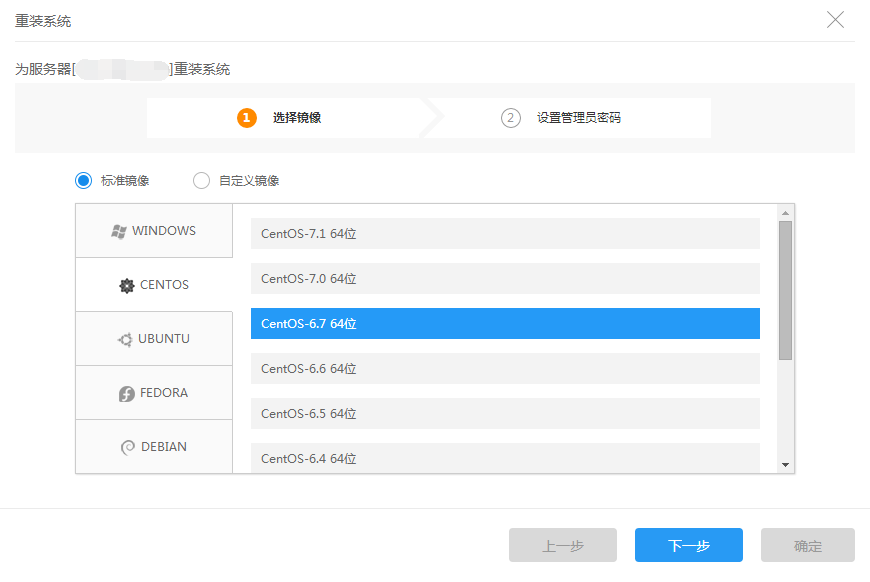Viewport: 870px width, 582px height.
Task: Open the FEDORA image tab
Action: [154, 392]
